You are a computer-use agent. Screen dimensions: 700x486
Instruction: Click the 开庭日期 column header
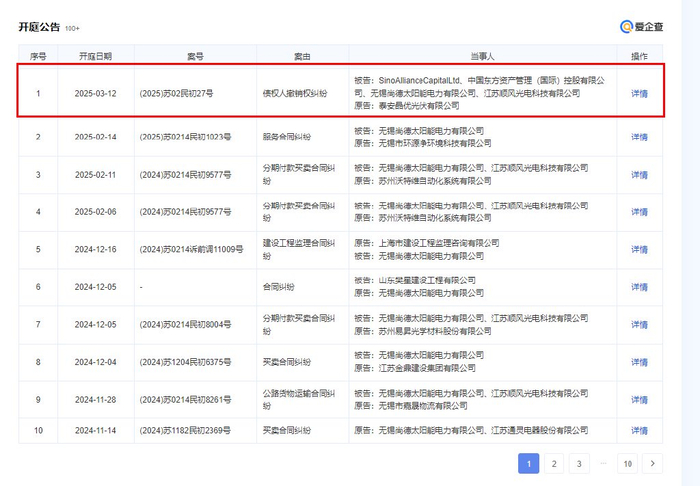(95, 56)
